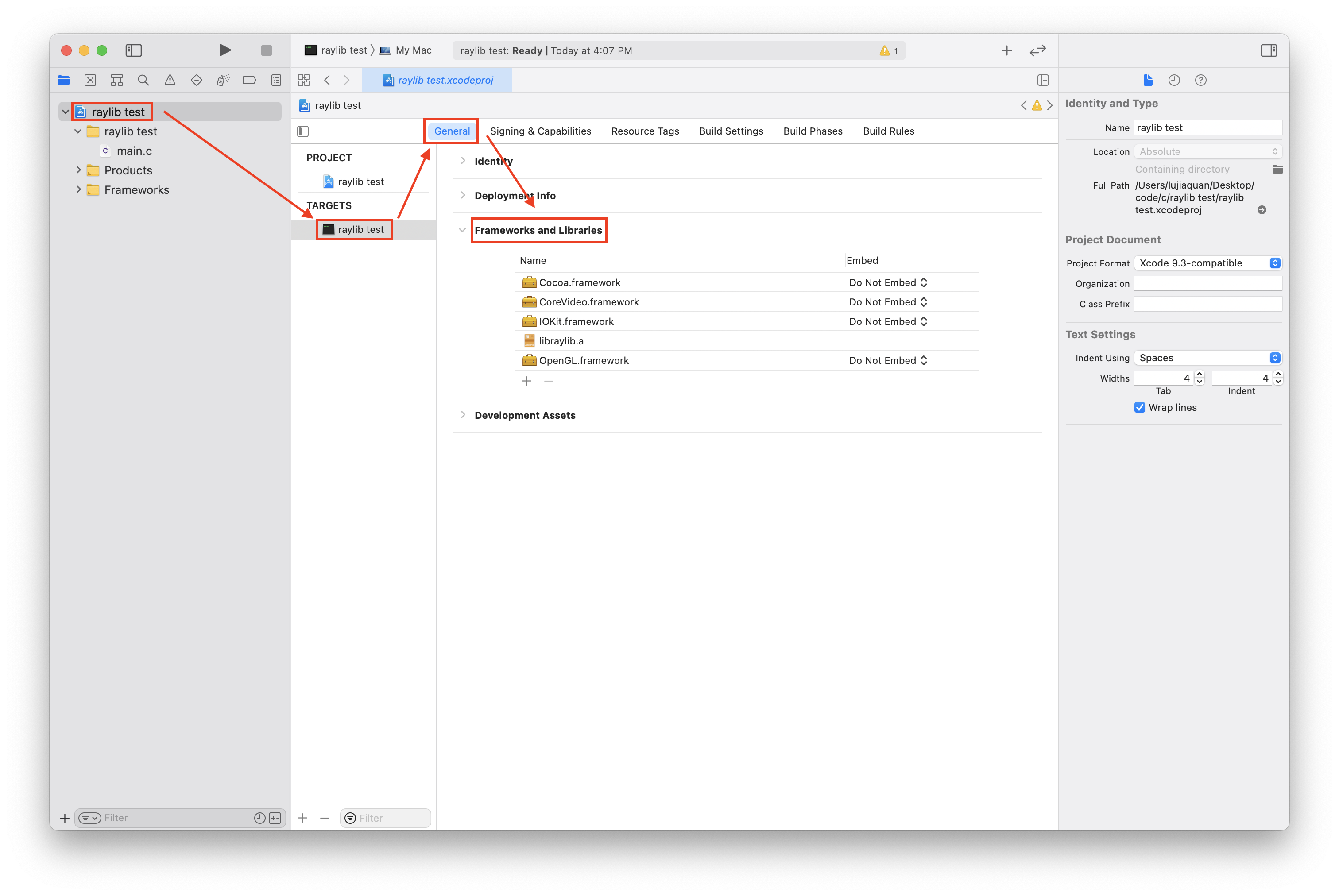The image size is (1339, 896).
Task: Add a new target with plus
Action: (302, 818)
